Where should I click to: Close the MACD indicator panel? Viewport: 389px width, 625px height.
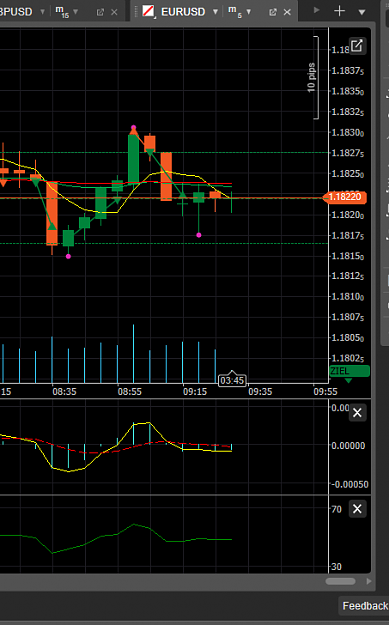click(x=357, y=413)
